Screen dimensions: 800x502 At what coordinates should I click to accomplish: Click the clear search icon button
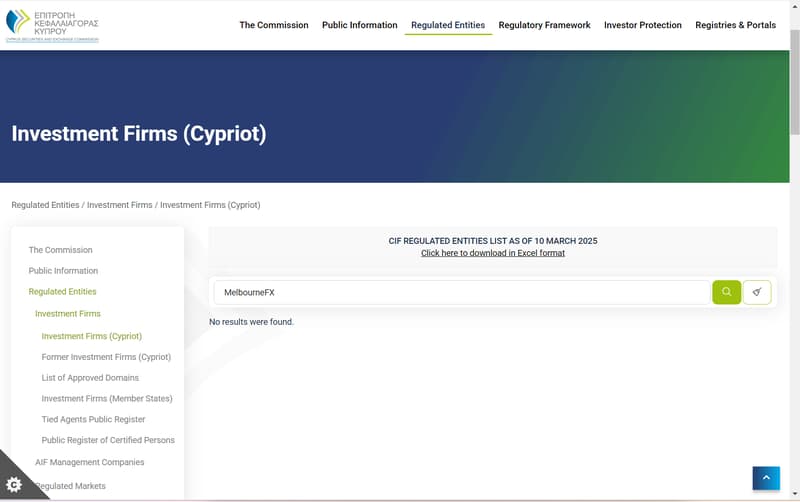coord(757,292)
